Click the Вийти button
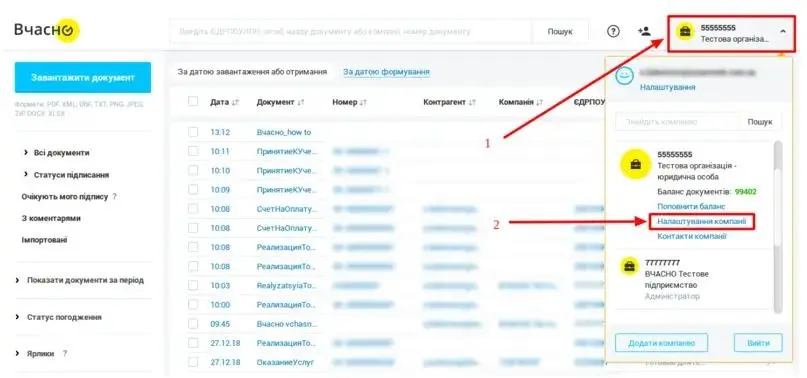This screenshot has height=378, width=807. coord(759,343)
